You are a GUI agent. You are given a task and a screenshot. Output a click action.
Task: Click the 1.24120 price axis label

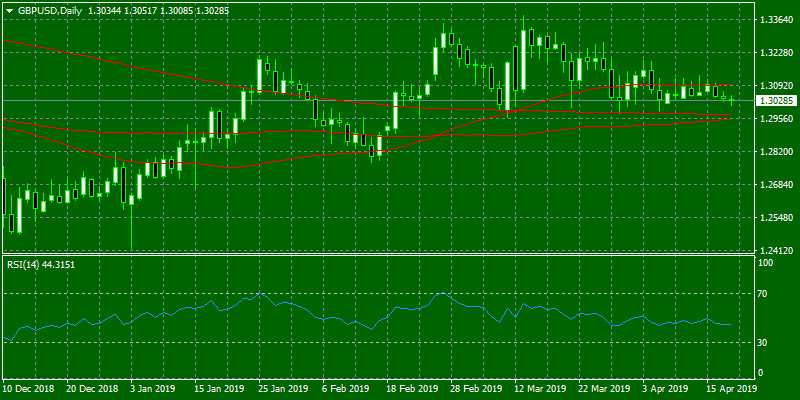tap(776, 251)
